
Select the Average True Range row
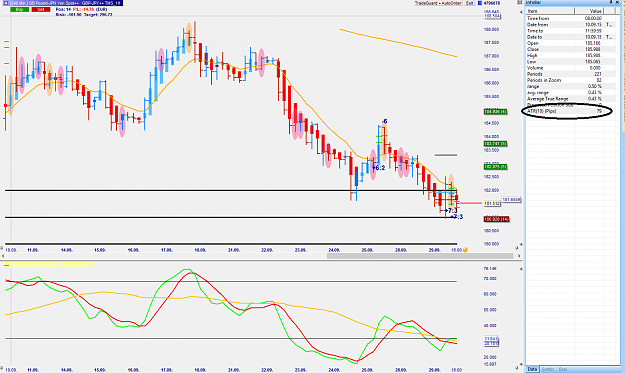click(570, 99)
